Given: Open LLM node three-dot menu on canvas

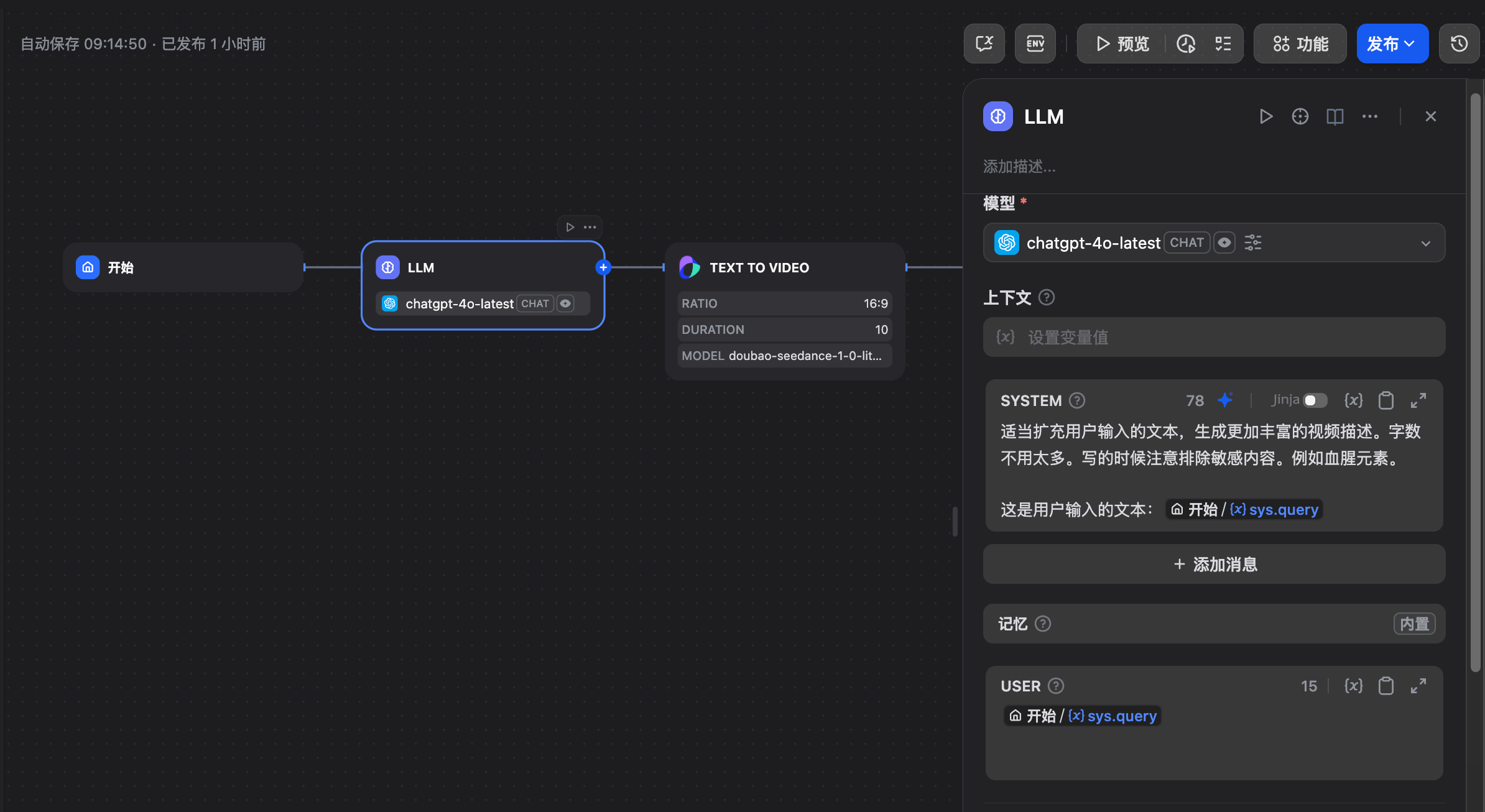Looking at the screenshot, I should 590,227.
